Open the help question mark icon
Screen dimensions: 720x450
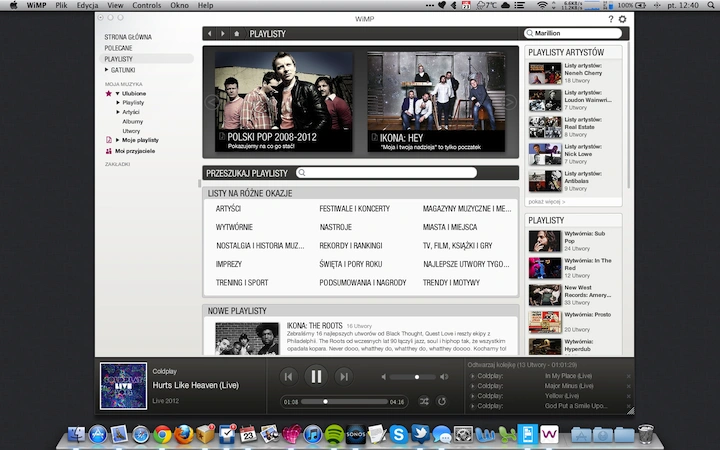click(610, 19)
